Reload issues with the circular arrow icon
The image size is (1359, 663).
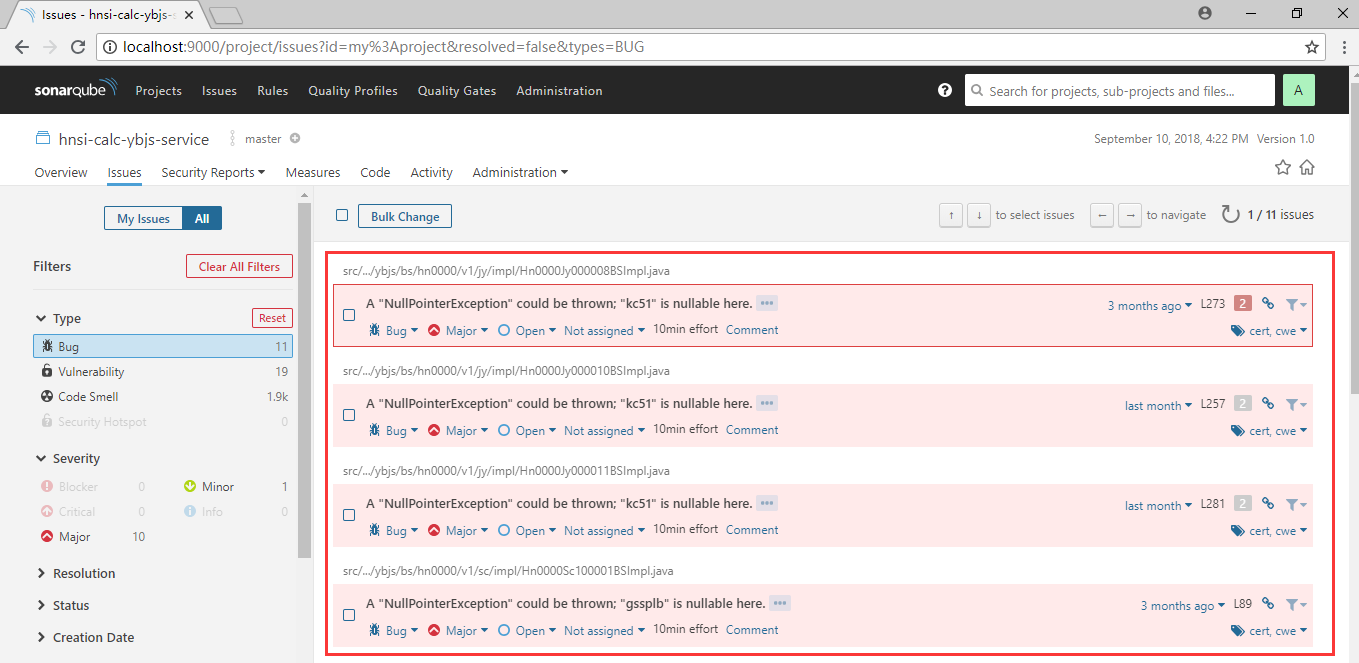[x=1230, y=214]
